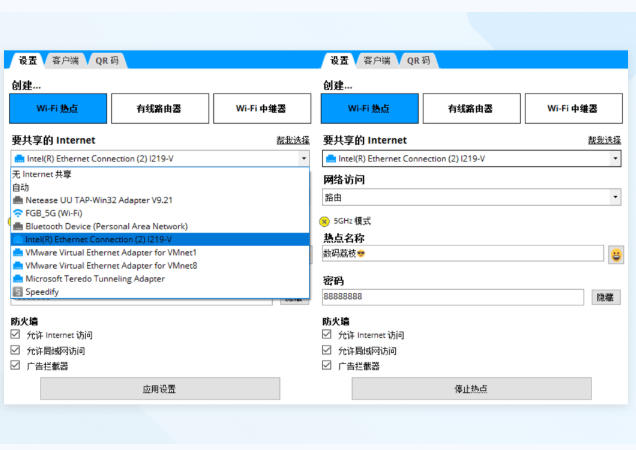Select left panel 'Wi-Fi 中继器' mode button
The height and width of the screenshot is (450, 636).
pyautogui.click(x=262, y=108)
